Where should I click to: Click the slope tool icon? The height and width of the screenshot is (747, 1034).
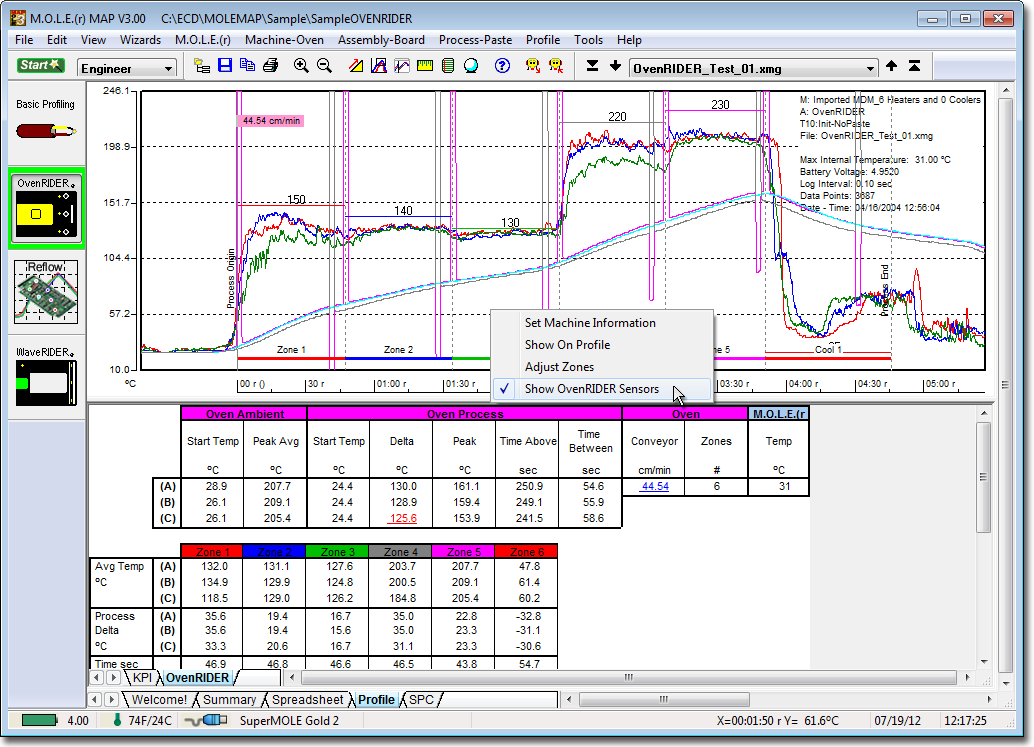356,65
